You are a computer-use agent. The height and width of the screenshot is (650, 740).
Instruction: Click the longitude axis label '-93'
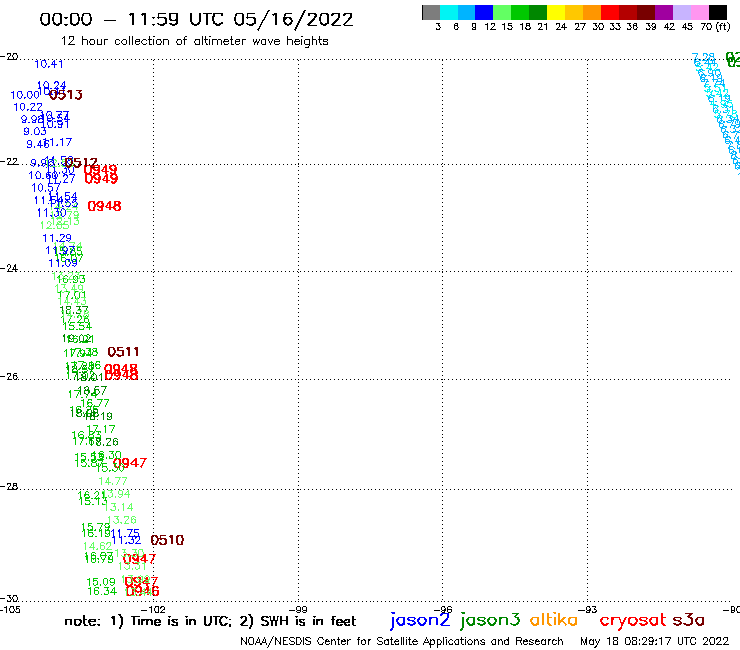pos(588,609)
